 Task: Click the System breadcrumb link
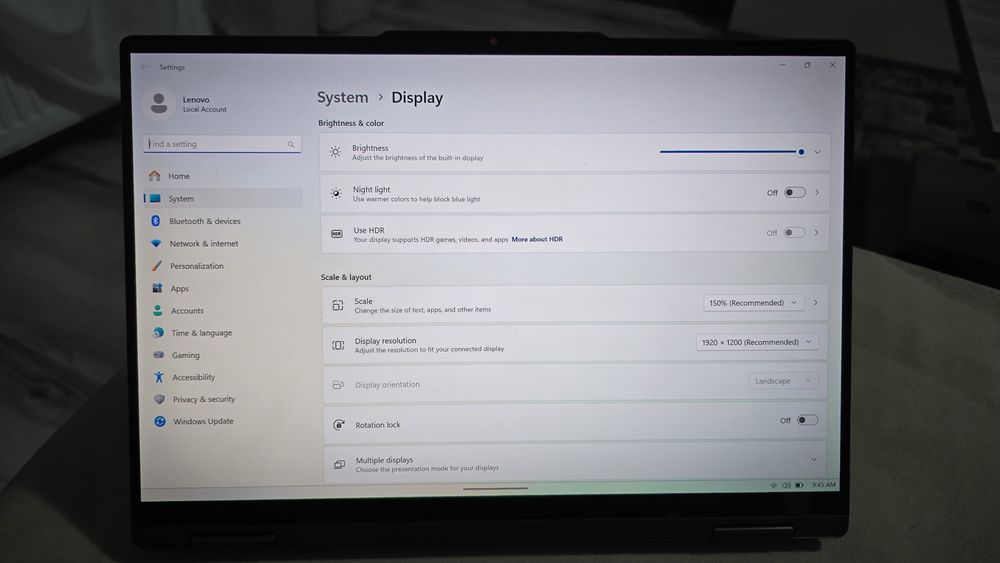point(342,97)
